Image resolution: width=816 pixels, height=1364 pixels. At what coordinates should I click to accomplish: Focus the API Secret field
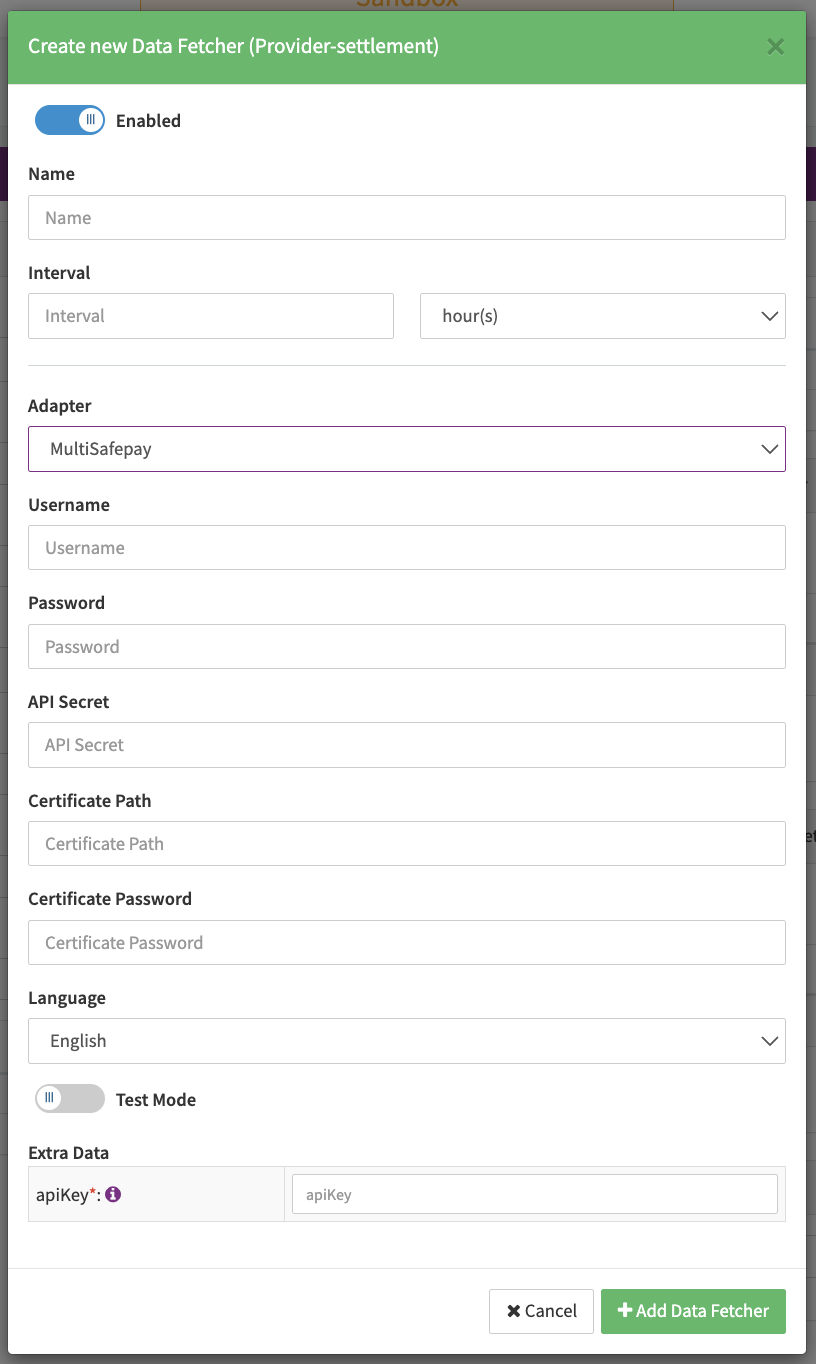[406, 745]
